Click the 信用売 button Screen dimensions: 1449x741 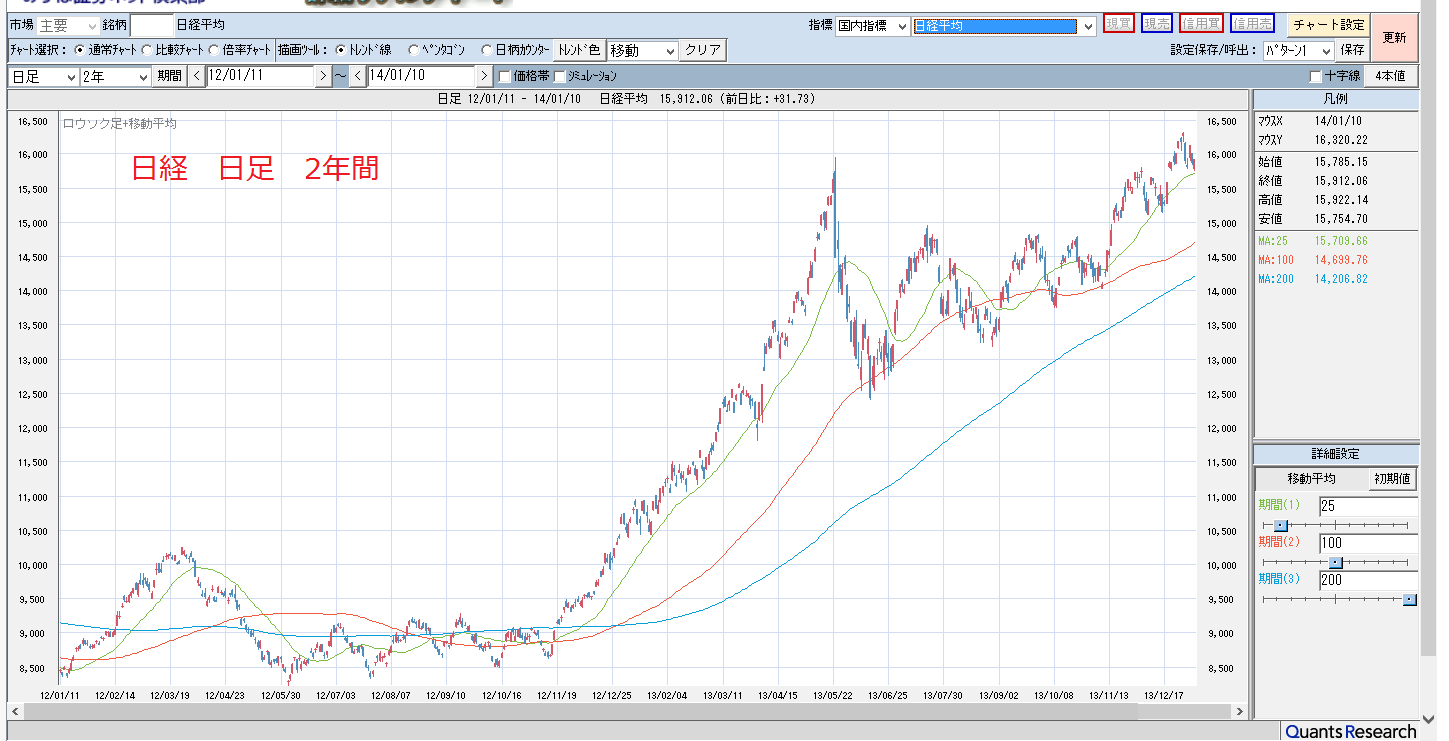[1252, 25]
